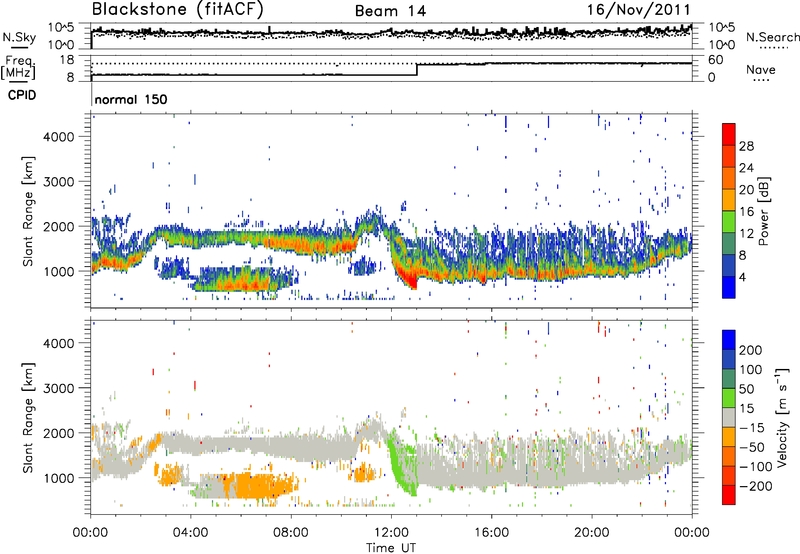Pick the blue top segment of the velocity colorbar

[729, 340]
